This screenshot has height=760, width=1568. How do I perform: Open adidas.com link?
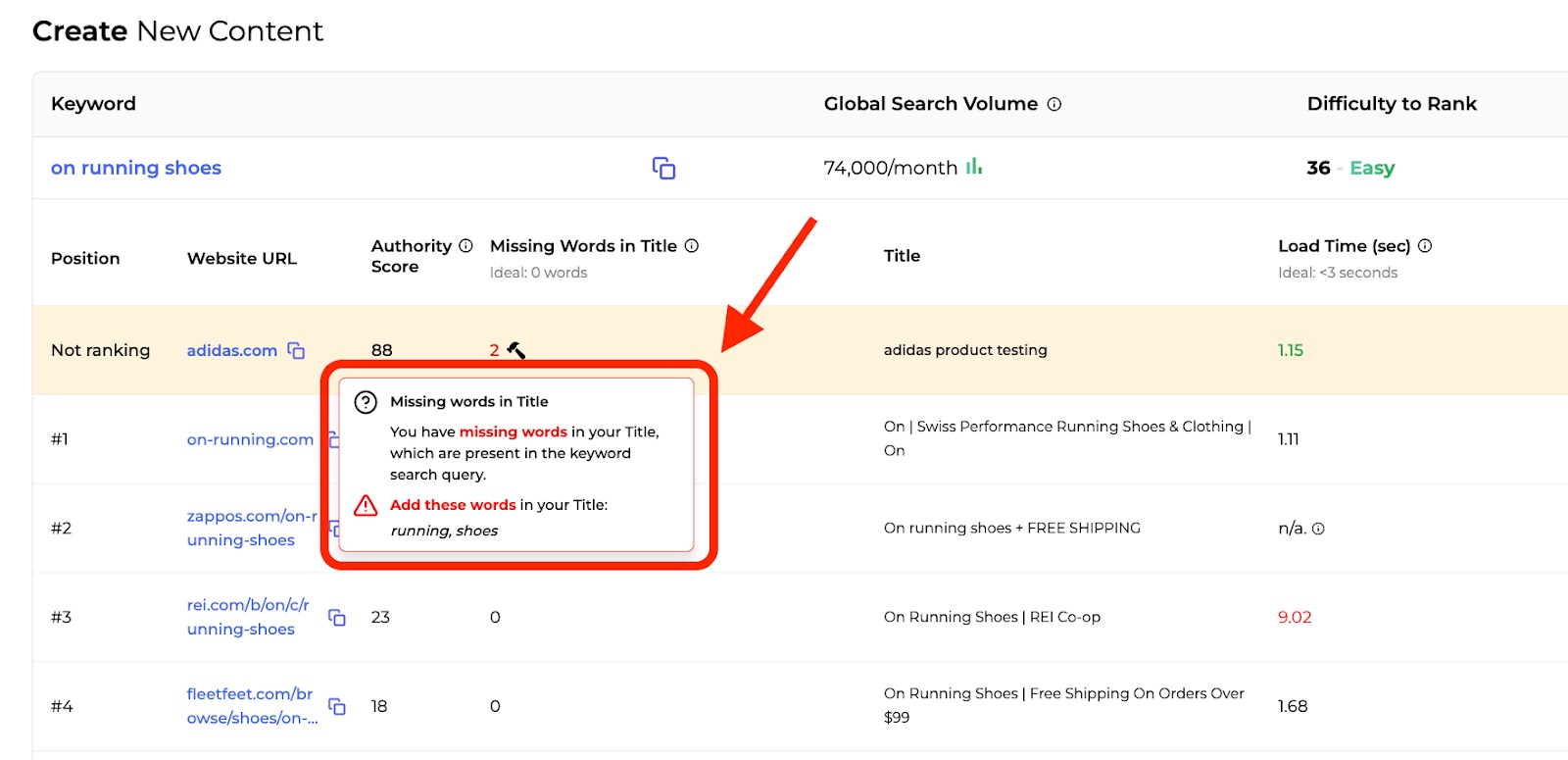tap(232, 350)
